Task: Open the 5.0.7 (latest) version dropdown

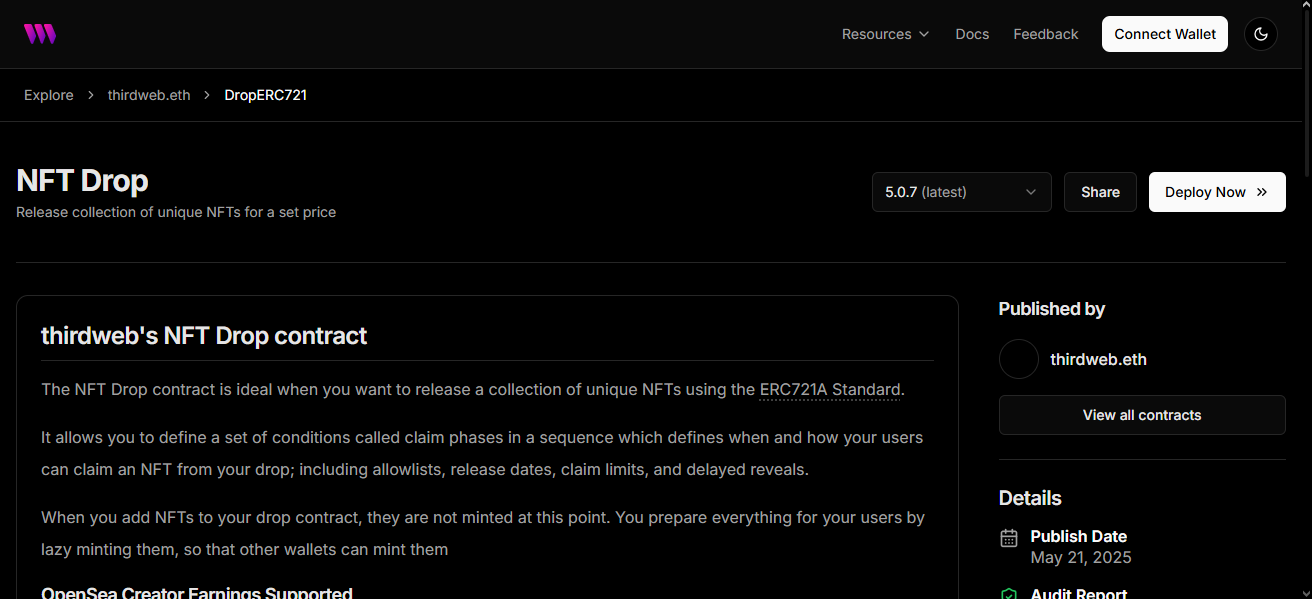Action: 962,192
